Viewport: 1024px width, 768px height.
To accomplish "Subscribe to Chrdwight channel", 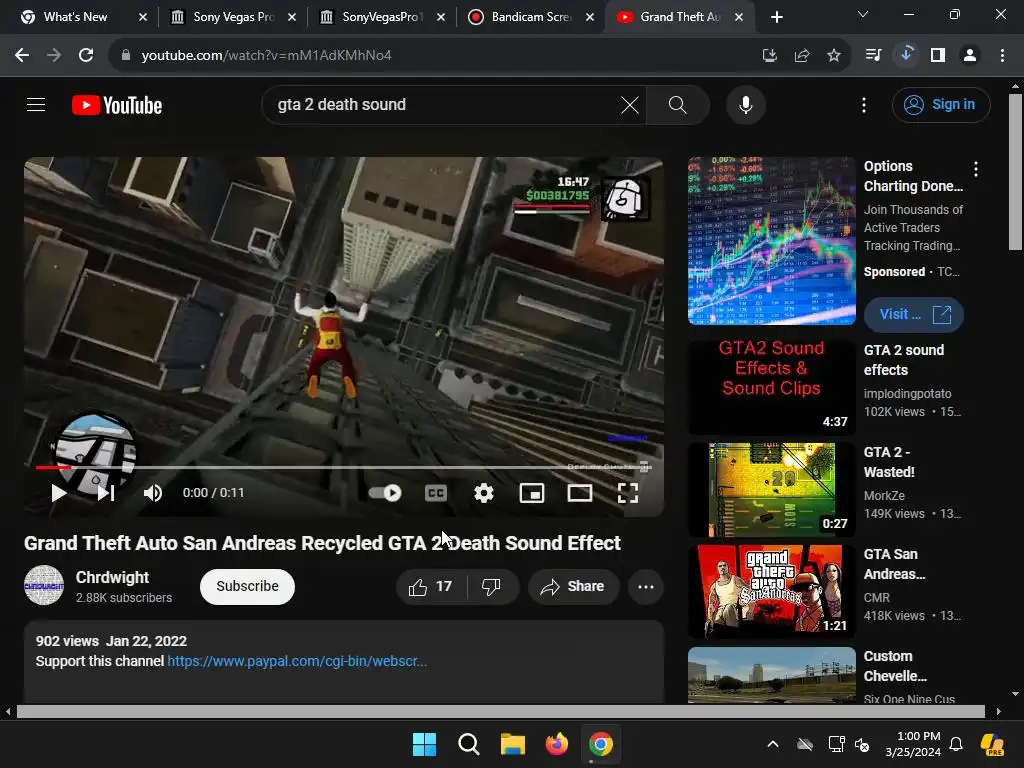I will pos(248,586).
